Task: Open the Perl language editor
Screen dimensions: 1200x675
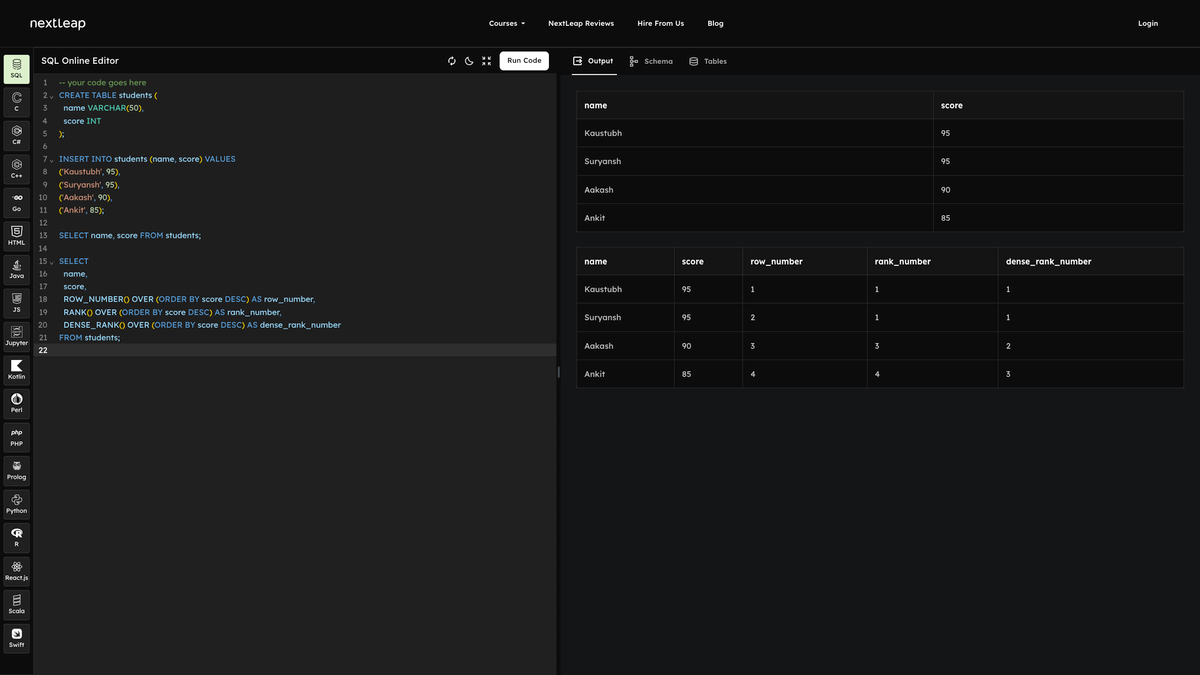Action: (17, 404)
